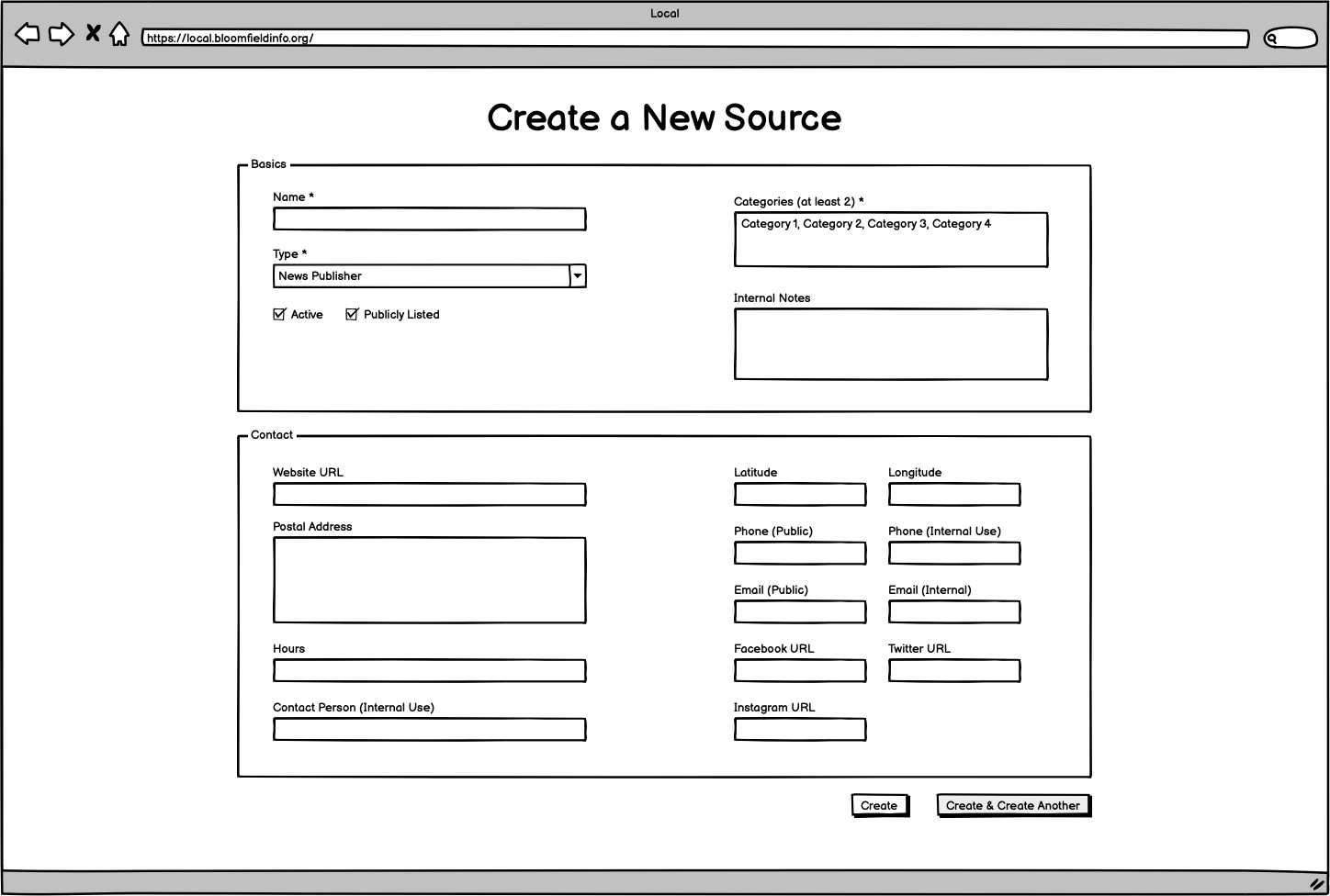Focus the Website URL field

coord(429,495)
